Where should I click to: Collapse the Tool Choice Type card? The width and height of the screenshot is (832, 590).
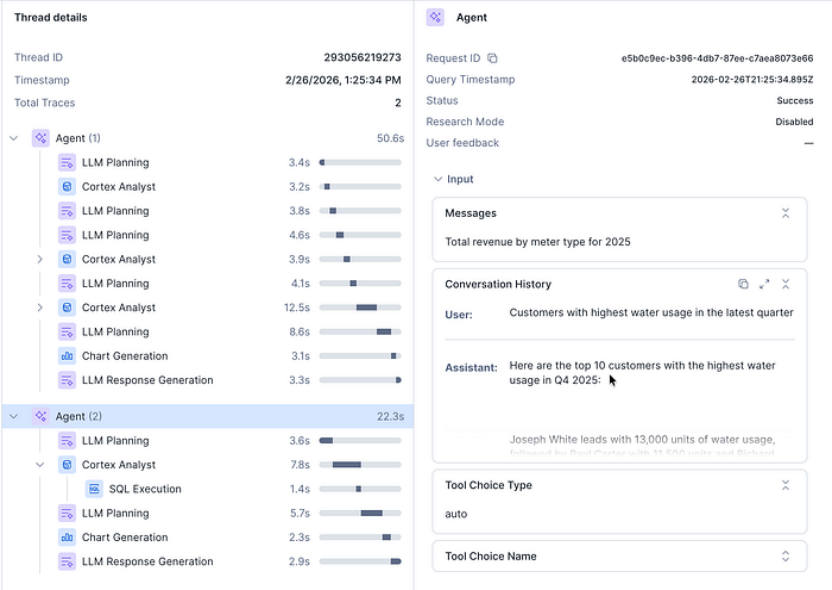click(786, 485)
